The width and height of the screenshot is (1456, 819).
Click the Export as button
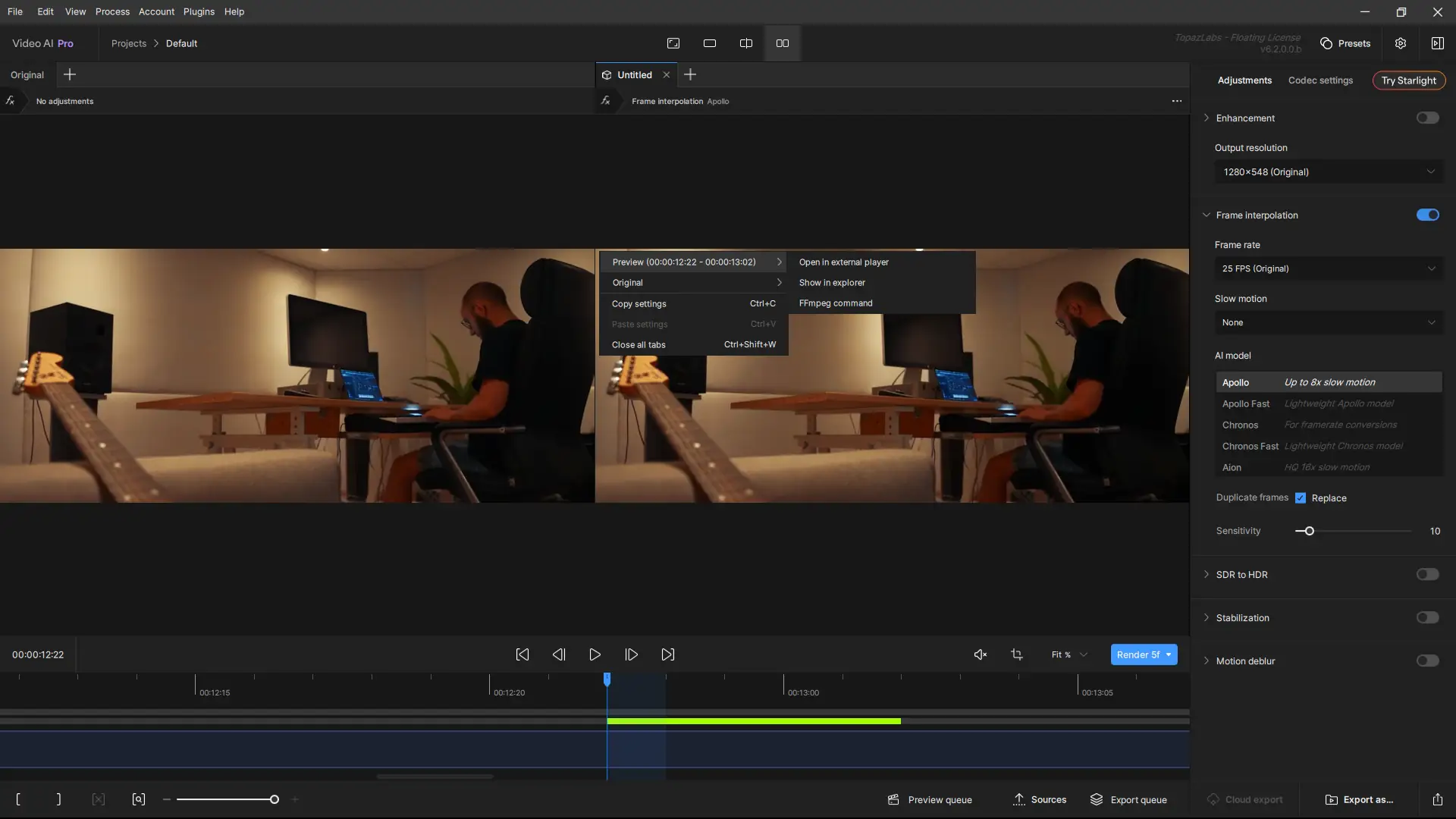(1359, 799)
